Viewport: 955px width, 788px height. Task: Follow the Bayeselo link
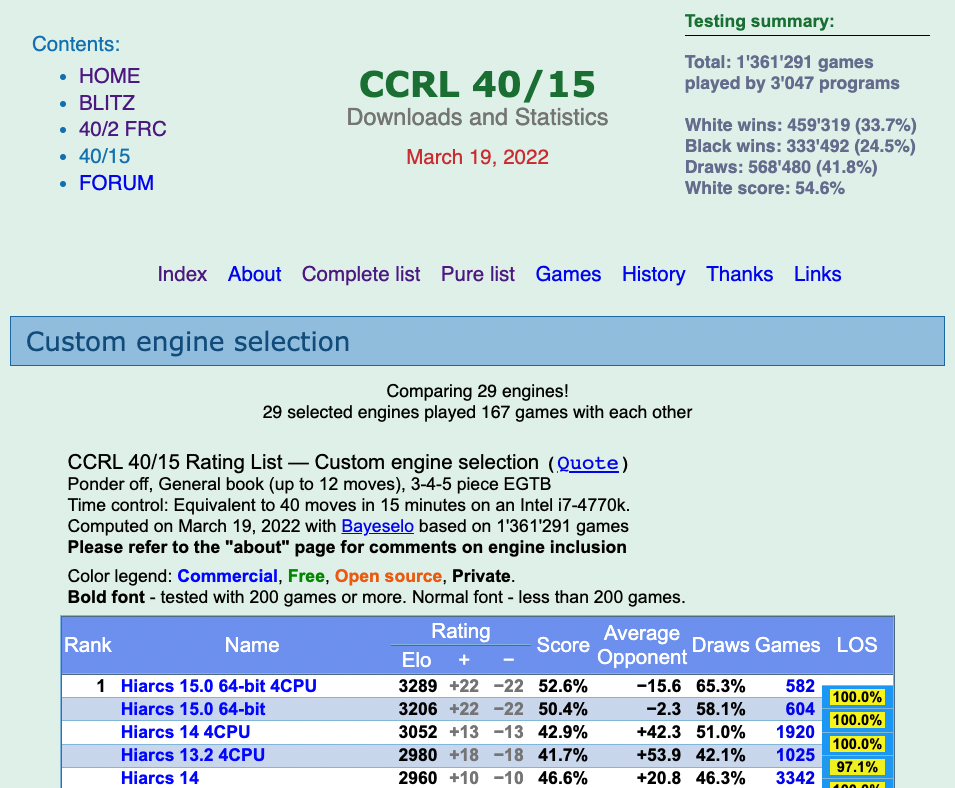(x=378, y=526)
